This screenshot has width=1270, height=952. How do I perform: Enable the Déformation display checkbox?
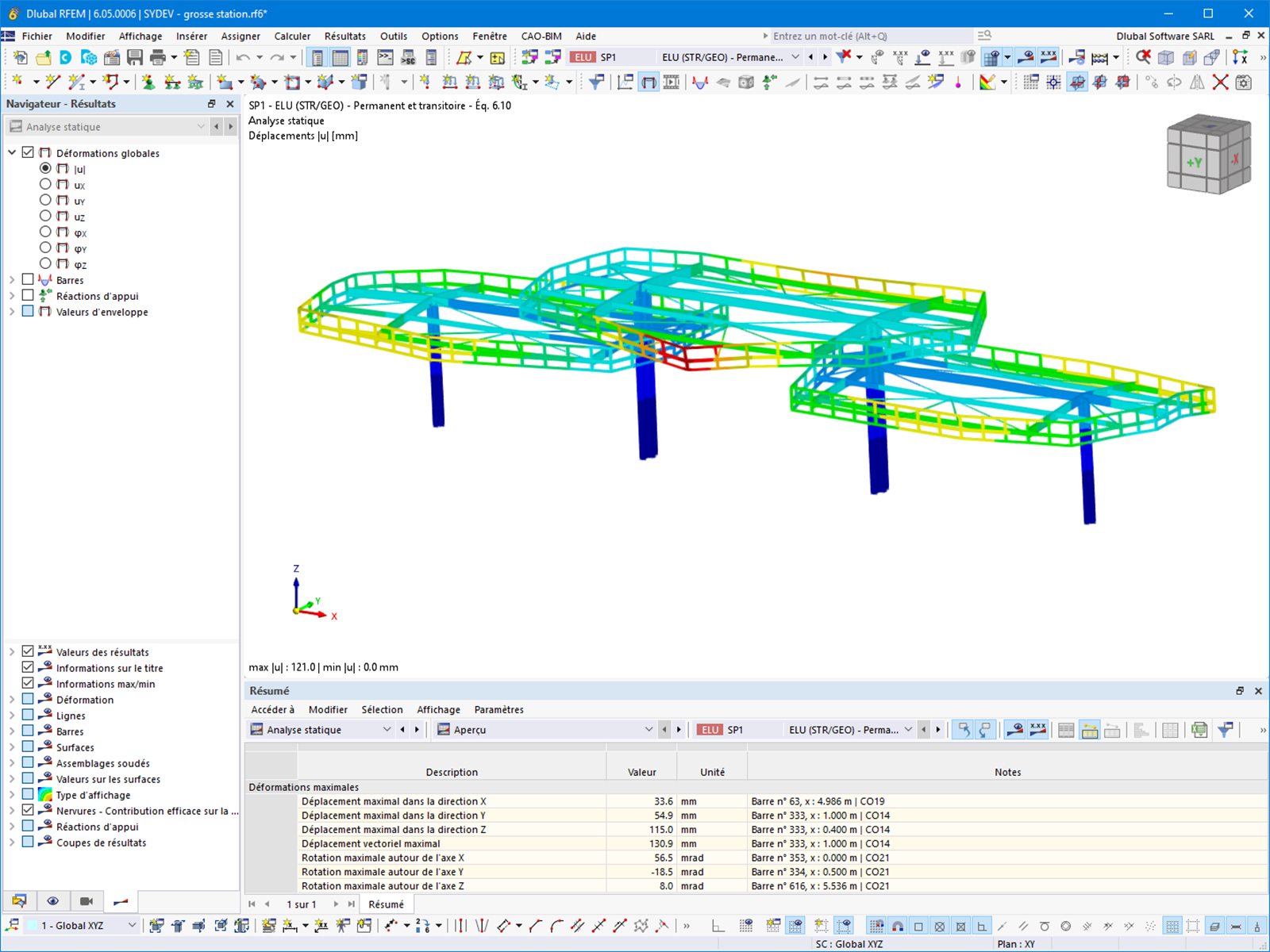pos(28,699)
